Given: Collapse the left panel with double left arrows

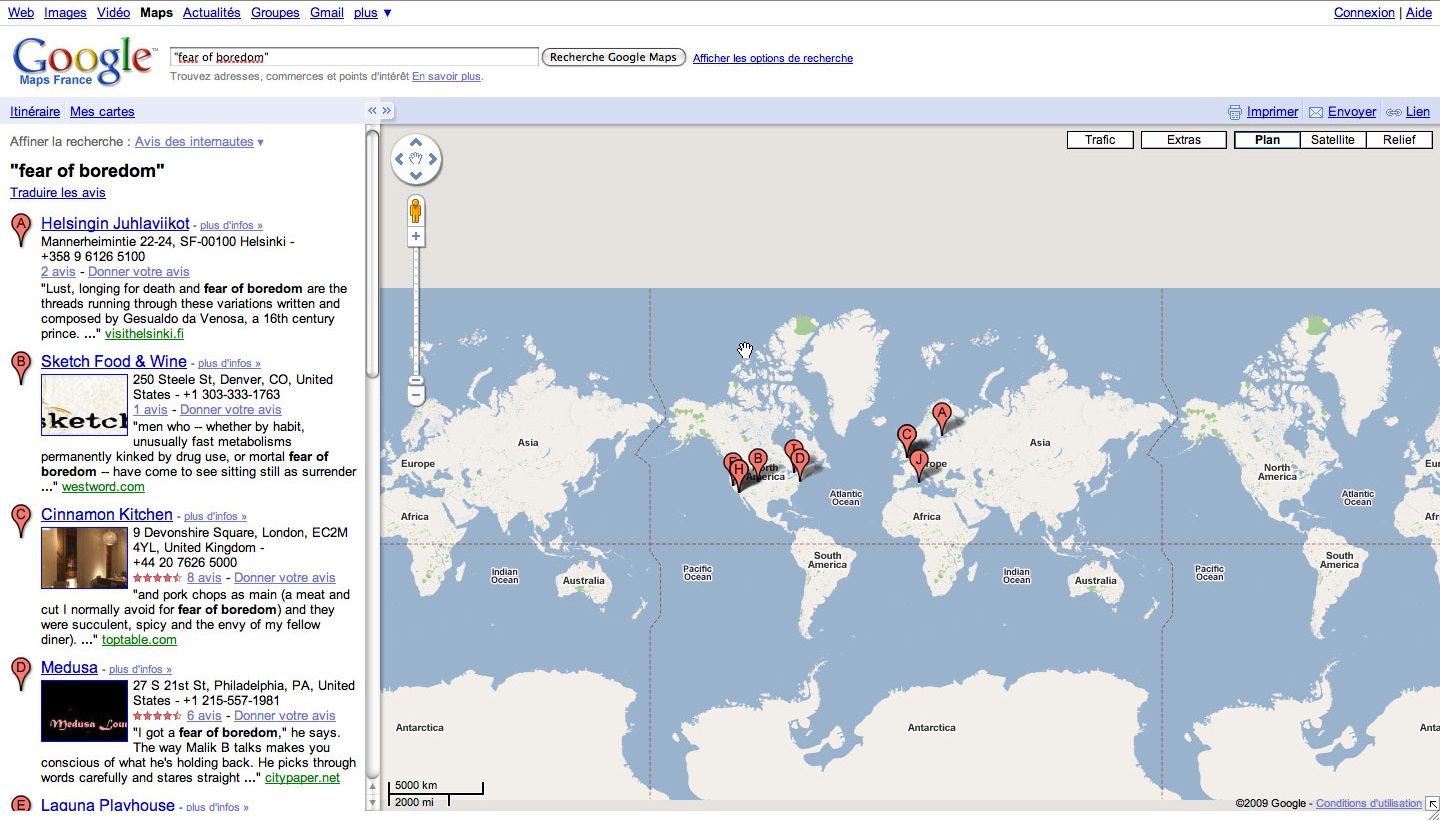Looking at the screenshot, I should click(x=372, y=111).
